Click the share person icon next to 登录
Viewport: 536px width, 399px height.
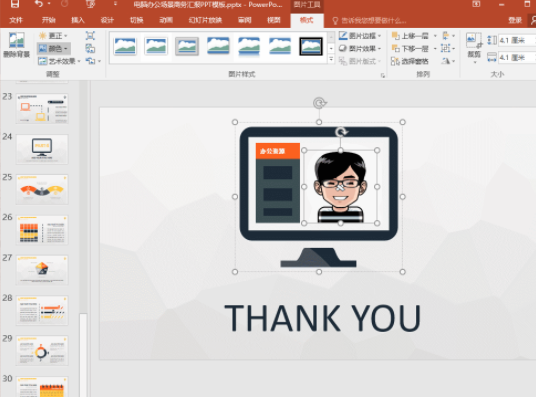pyautogui.click(x=533, y=21)
